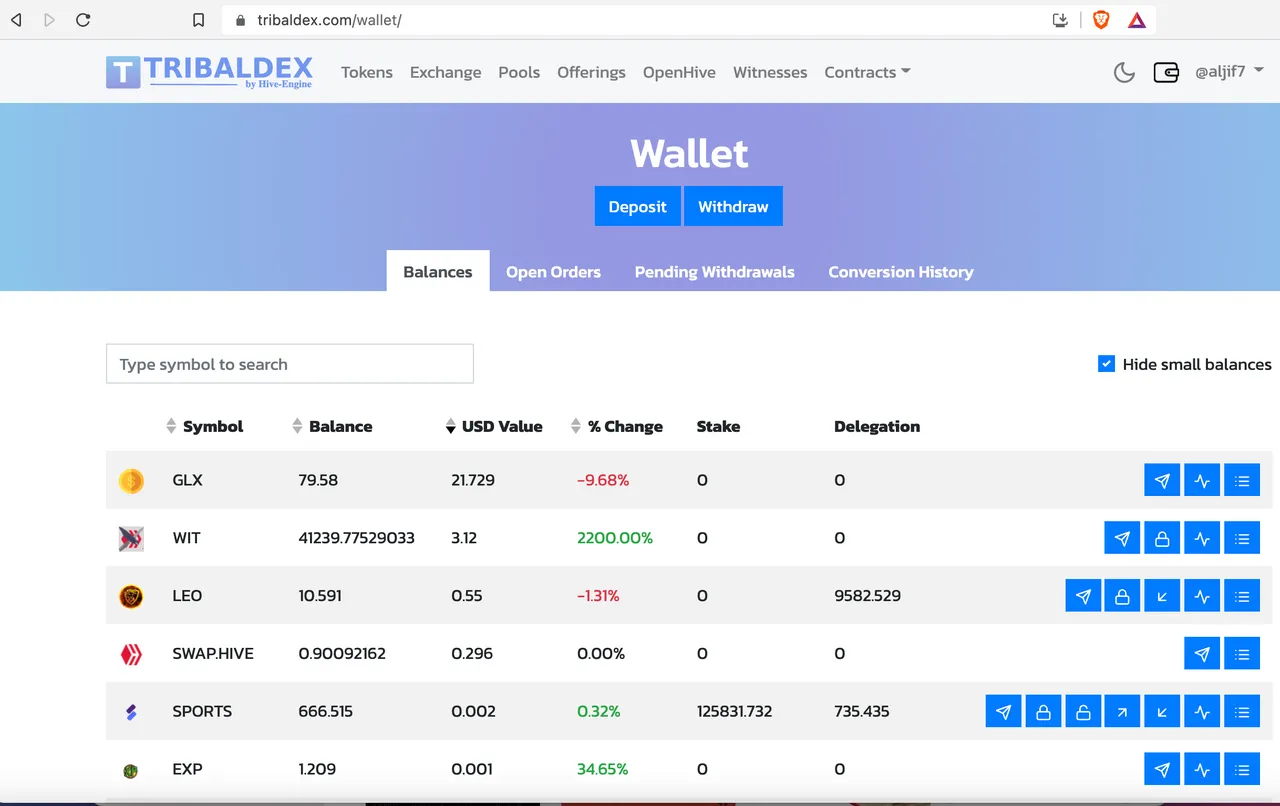This screenshot has width=1280, height=806.
Task: Click the Withdraw button
Action: click(x=733, y=206)
